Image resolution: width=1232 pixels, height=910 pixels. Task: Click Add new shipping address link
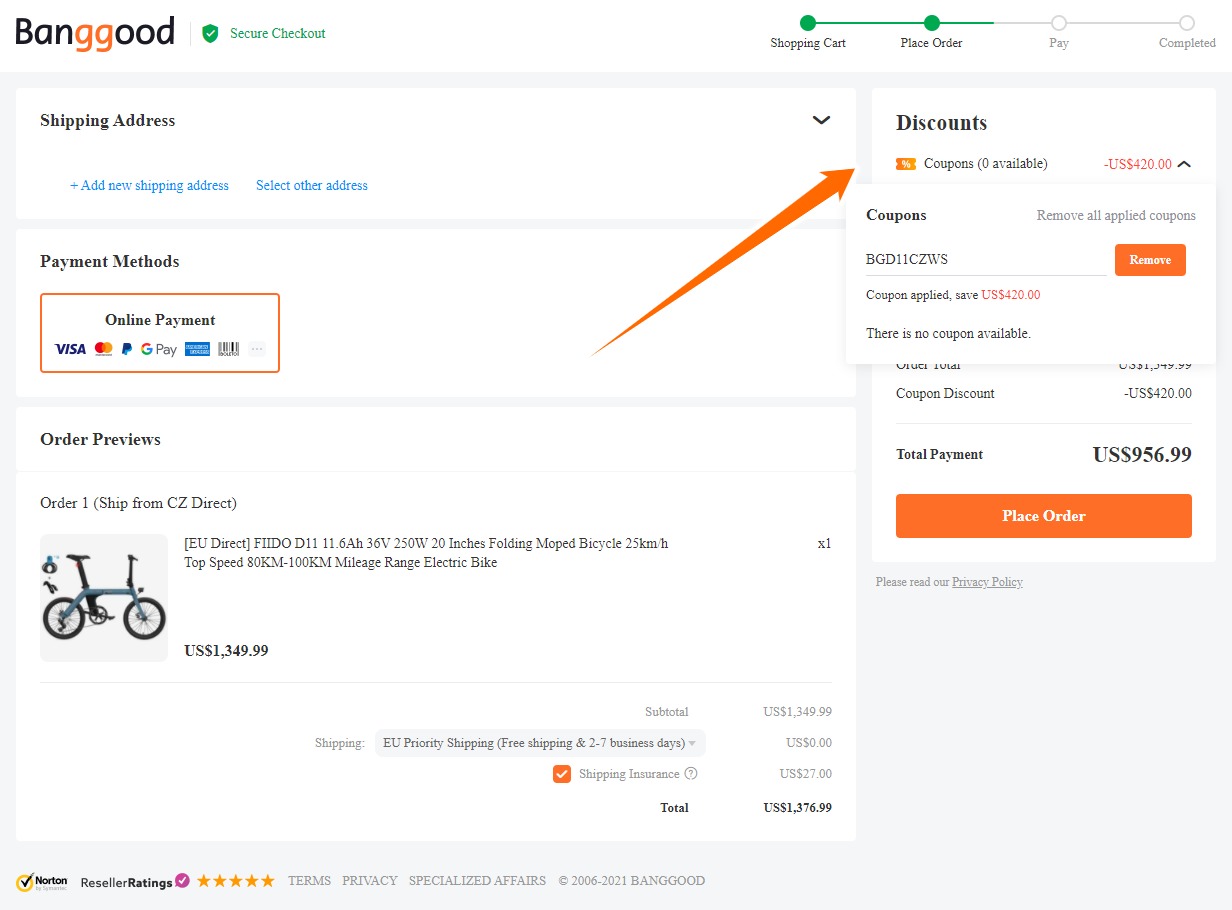point(149,185)
